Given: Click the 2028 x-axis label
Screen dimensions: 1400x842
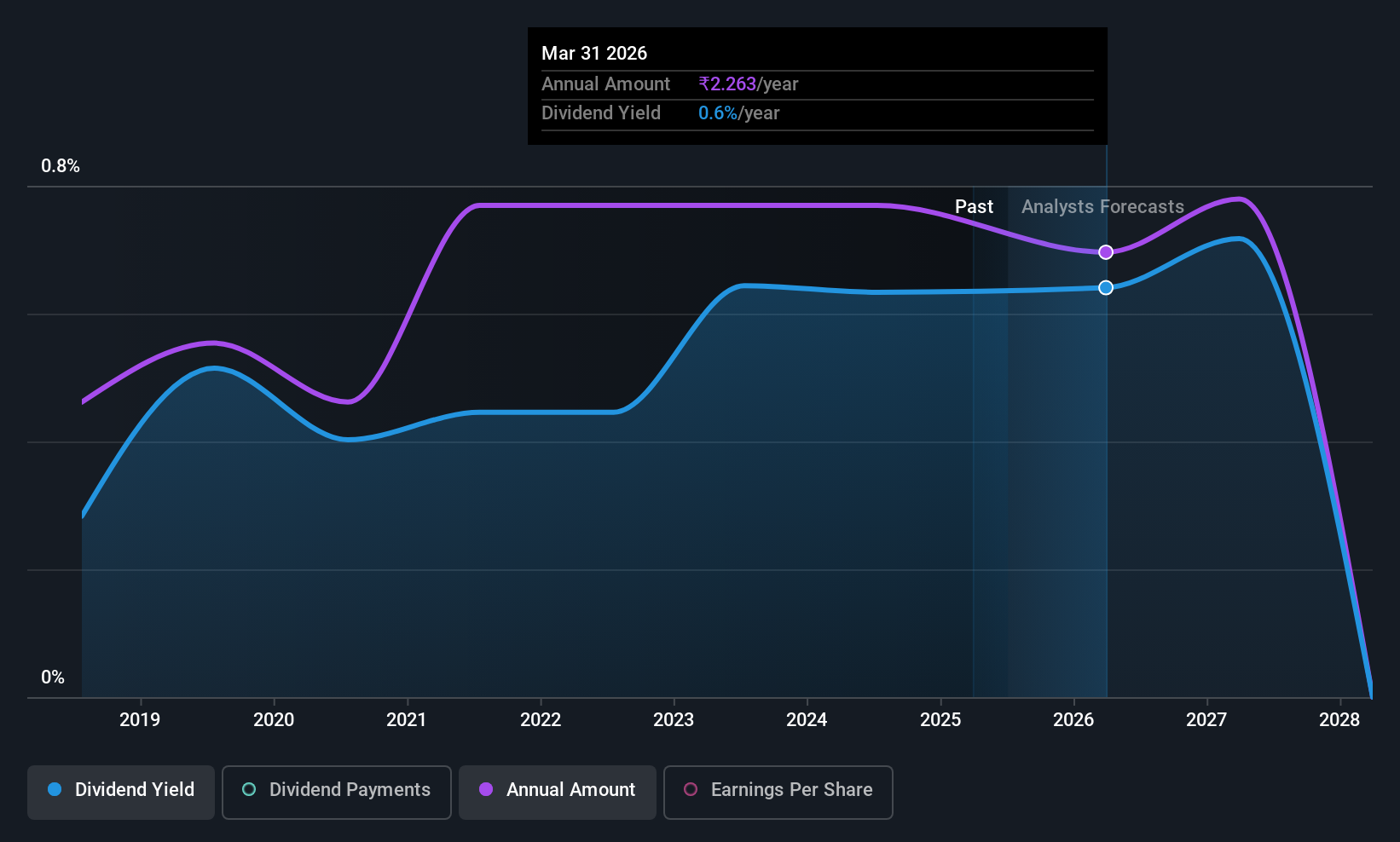Looking at the screenshot, I should 1339,720.
